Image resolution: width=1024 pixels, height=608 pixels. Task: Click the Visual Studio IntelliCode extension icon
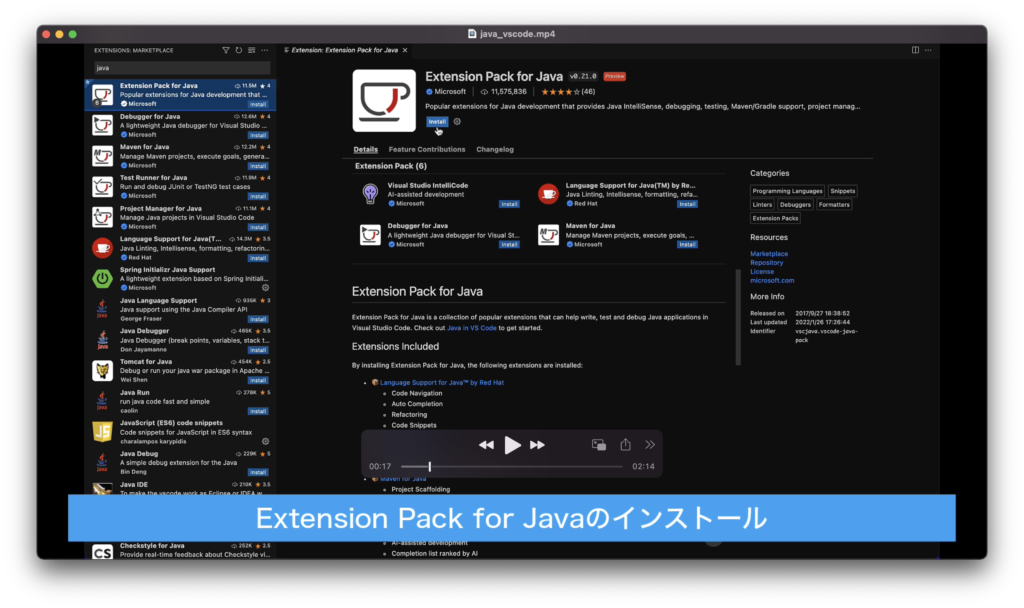369,194
